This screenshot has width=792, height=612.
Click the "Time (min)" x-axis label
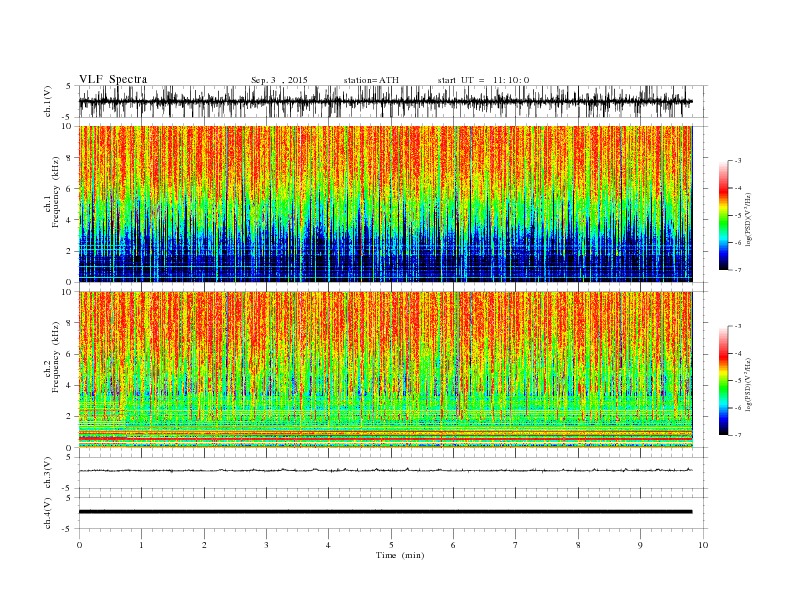click(400, 555)
